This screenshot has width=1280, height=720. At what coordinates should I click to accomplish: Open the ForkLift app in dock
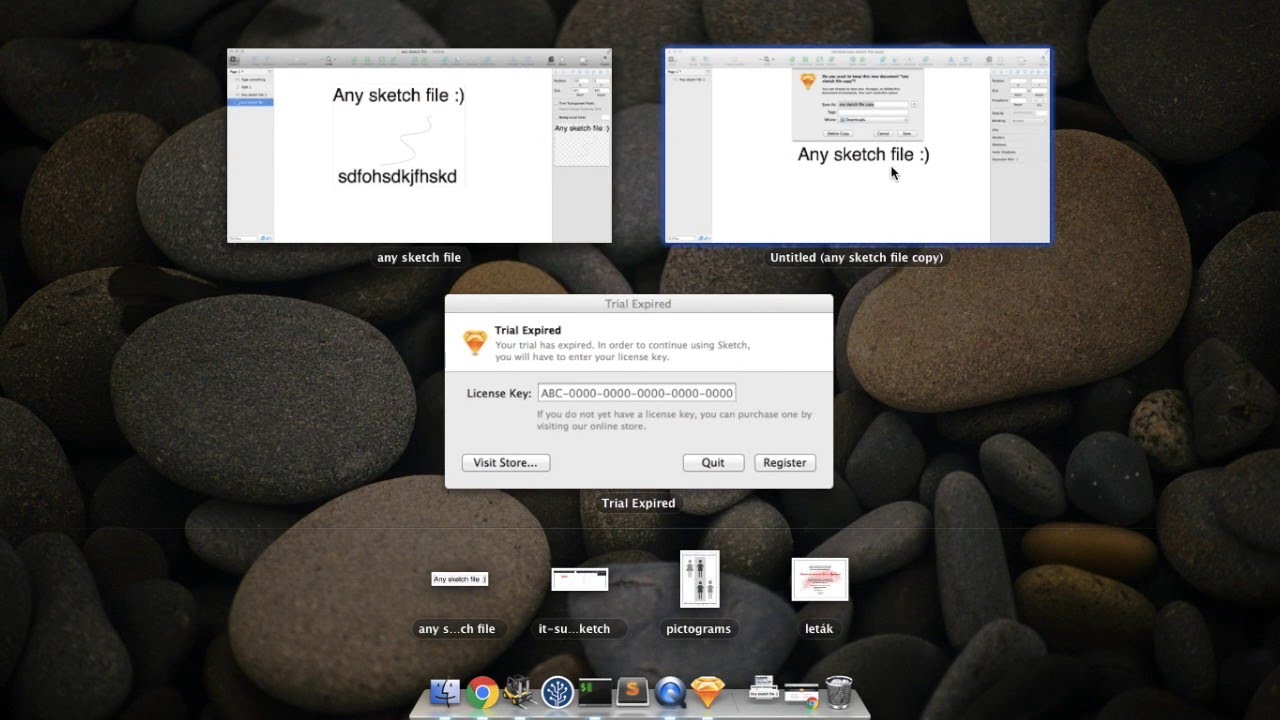point(519,693)
